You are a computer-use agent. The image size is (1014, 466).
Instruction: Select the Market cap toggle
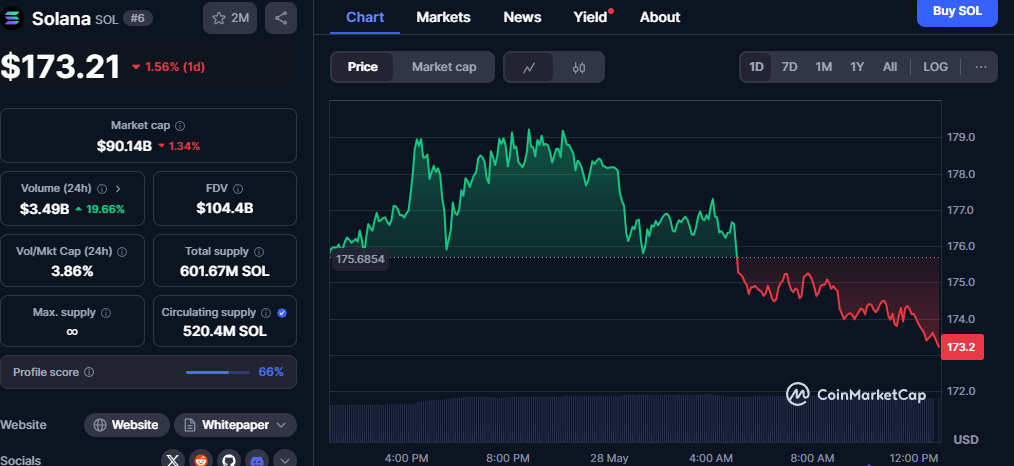point(444,67)
